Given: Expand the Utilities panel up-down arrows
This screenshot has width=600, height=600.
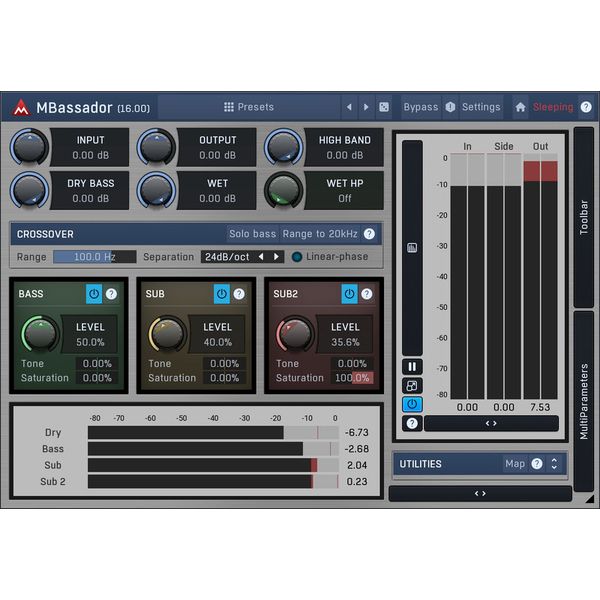Looking at the screenshot, I should pyautogui.click(x=554, y=464).
